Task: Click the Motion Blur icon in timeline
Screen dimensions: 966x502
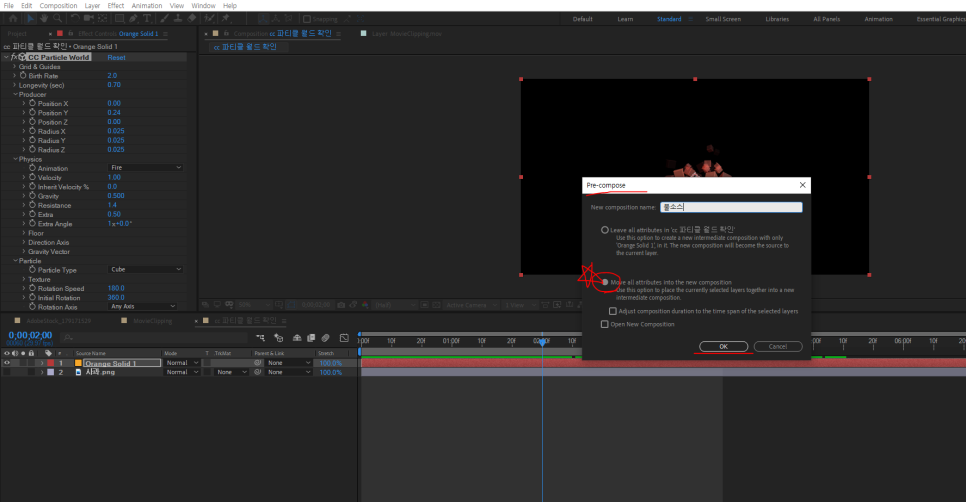Action: pyautogui.click(x=325, y=338)
